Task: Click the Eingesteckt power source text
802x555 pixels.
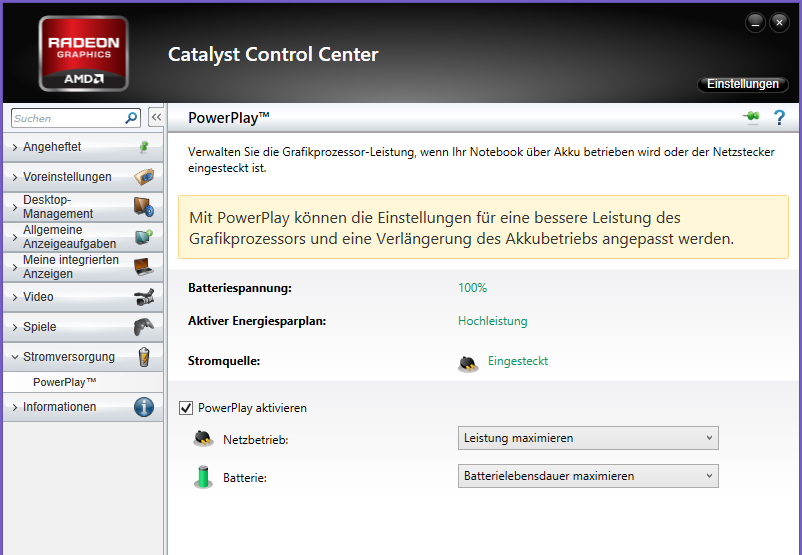Action: [x=518, y=361]
